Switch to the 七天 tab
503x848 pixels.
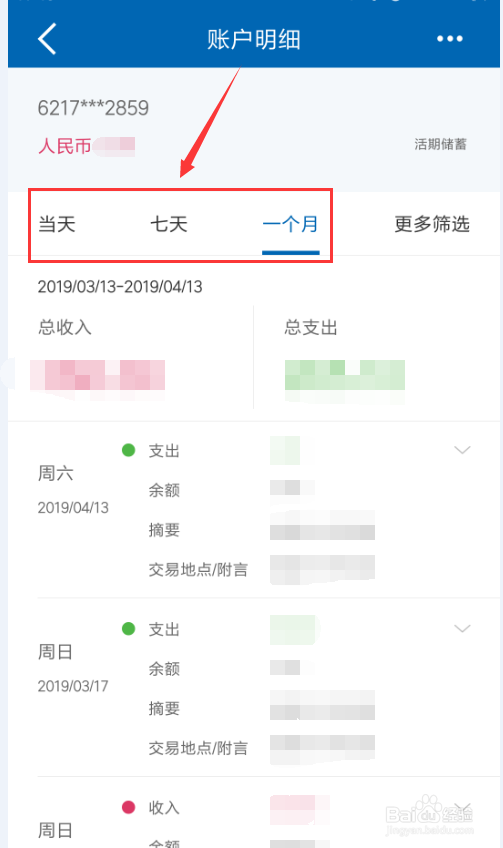(x=168, y=224)
